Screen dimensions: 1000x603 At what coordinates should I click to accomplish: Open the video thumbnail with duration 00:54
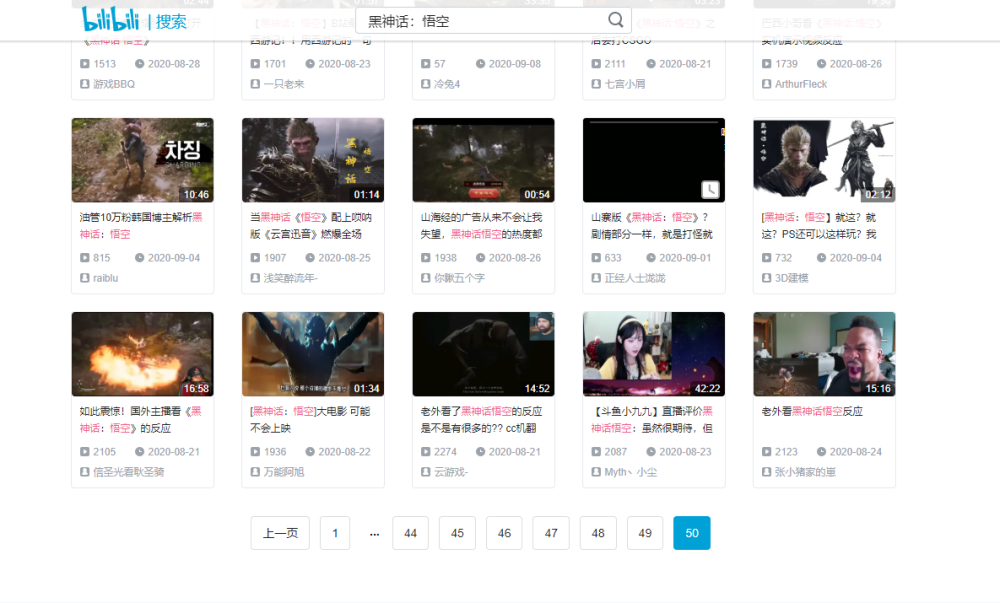point(483,160)
